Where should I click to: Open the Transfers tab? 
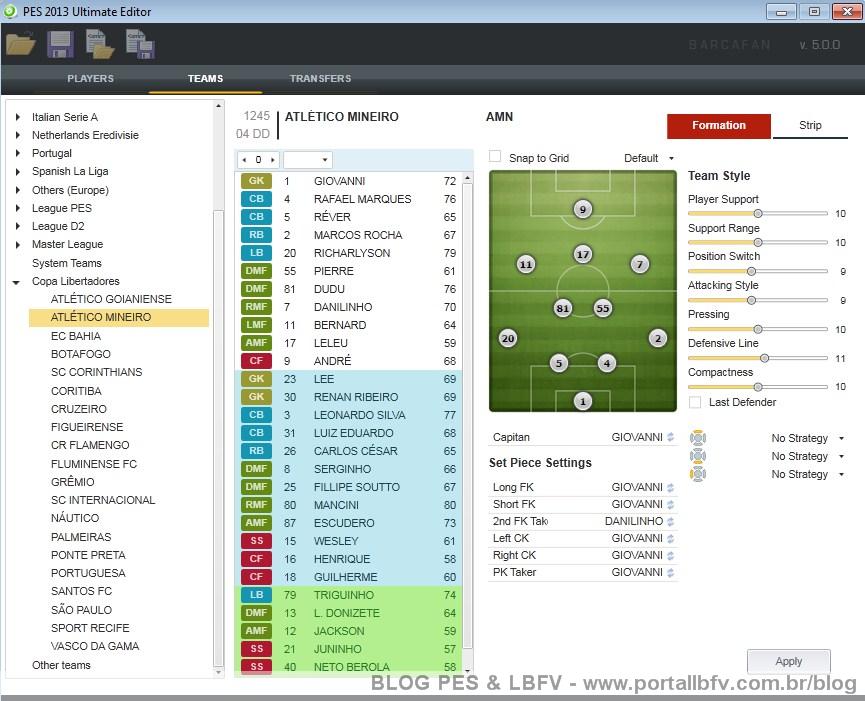(x=320, y=79)
